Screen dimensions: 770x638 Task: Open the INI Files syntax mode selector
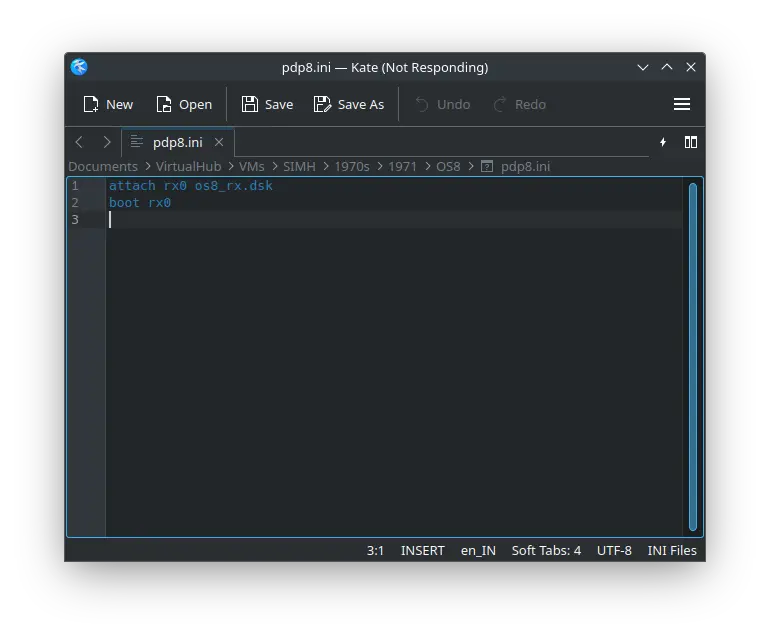click(672, 550)
